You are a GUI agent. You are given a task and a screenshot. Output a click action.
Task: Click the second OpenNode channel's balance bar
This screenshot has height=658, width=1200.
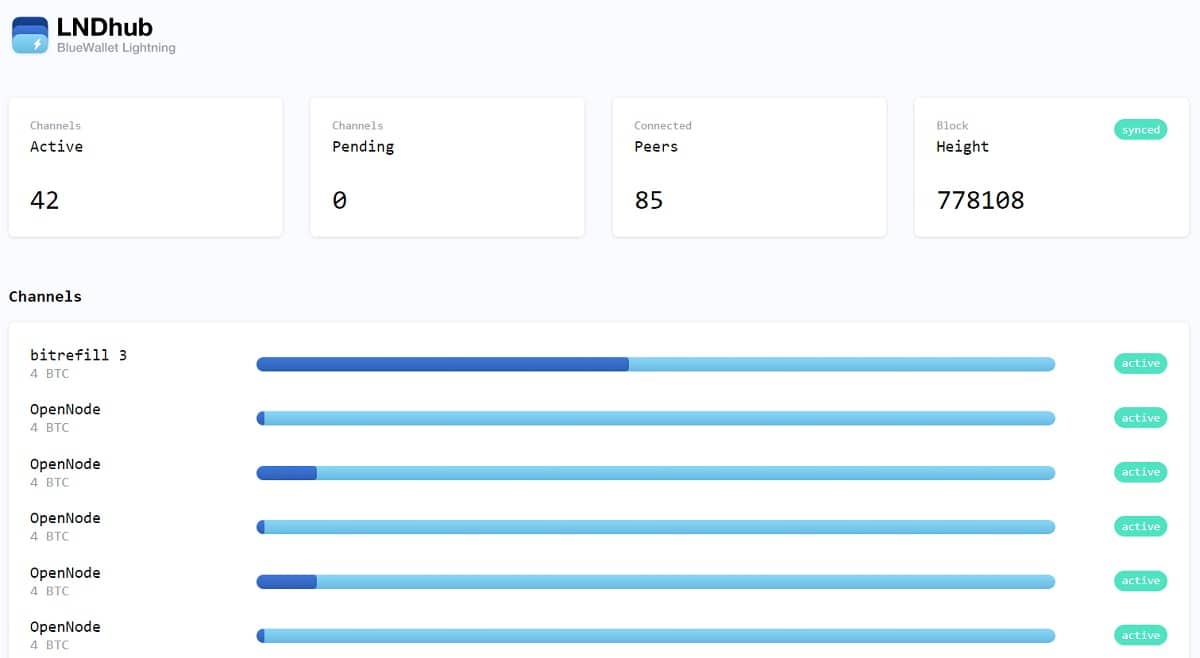pyautogui.click(x=655, y=473)
